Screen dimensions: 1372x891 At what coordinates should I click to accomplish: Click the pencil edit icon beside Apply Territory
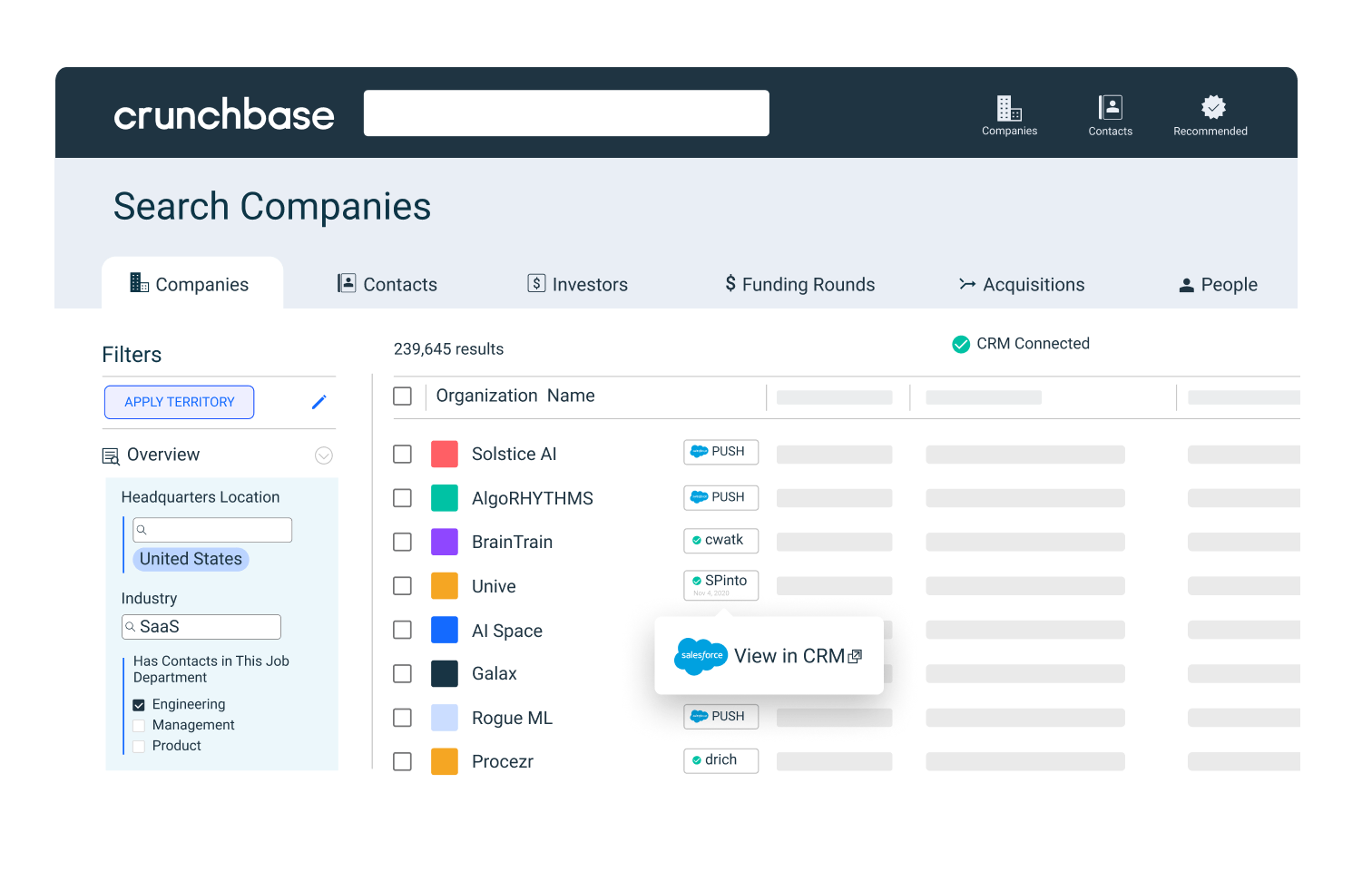(318, 401)
